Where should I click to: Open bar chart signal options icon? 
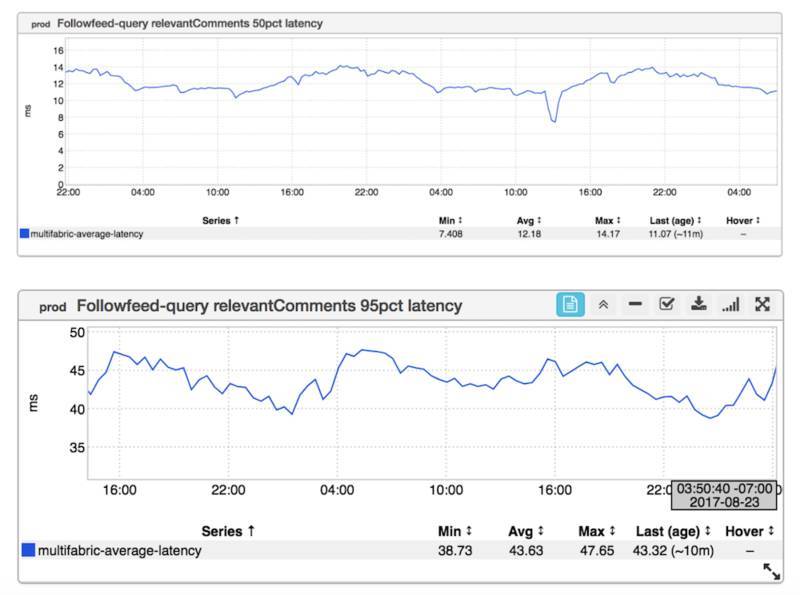(x=731, y=305)
